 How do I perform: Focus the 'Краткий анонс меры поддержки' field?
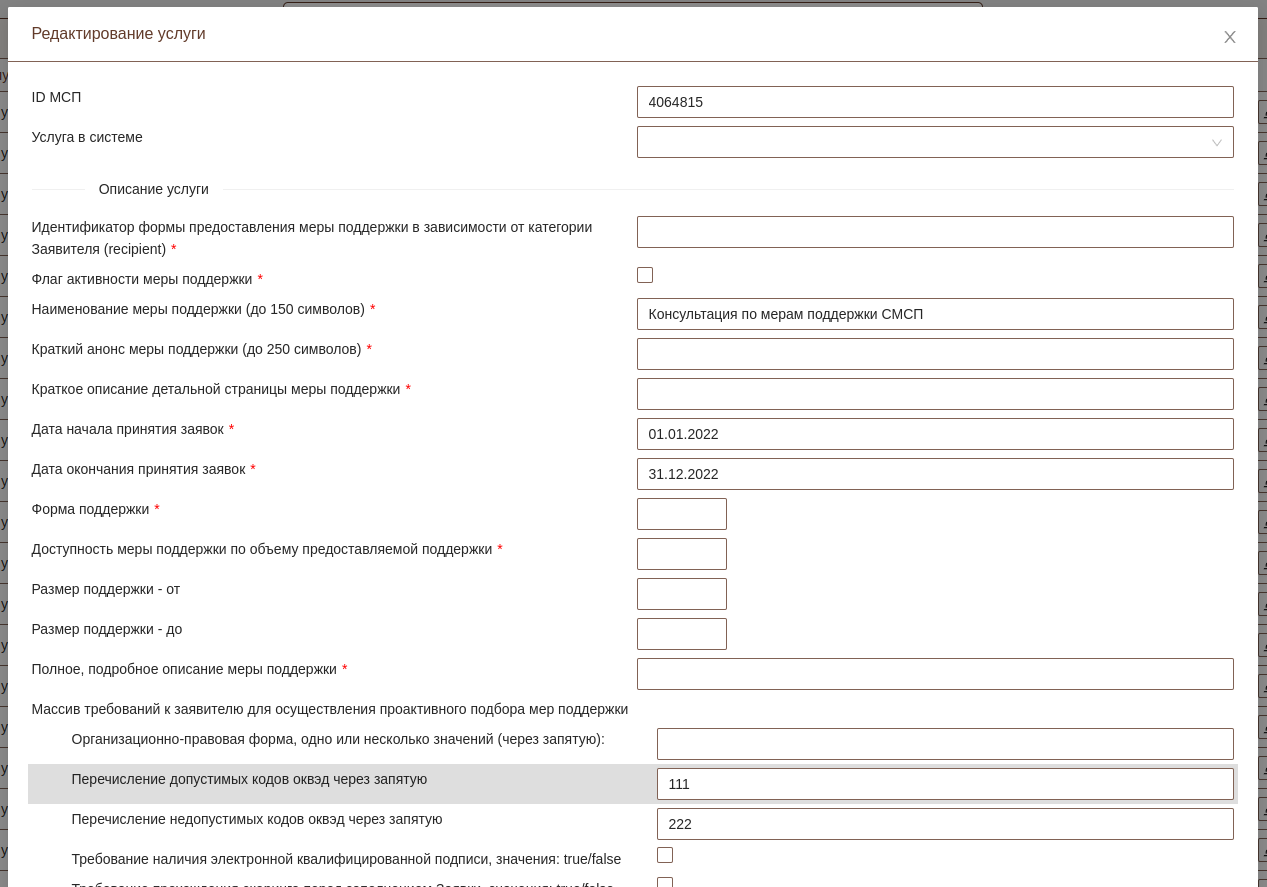(x=934, y=354)
